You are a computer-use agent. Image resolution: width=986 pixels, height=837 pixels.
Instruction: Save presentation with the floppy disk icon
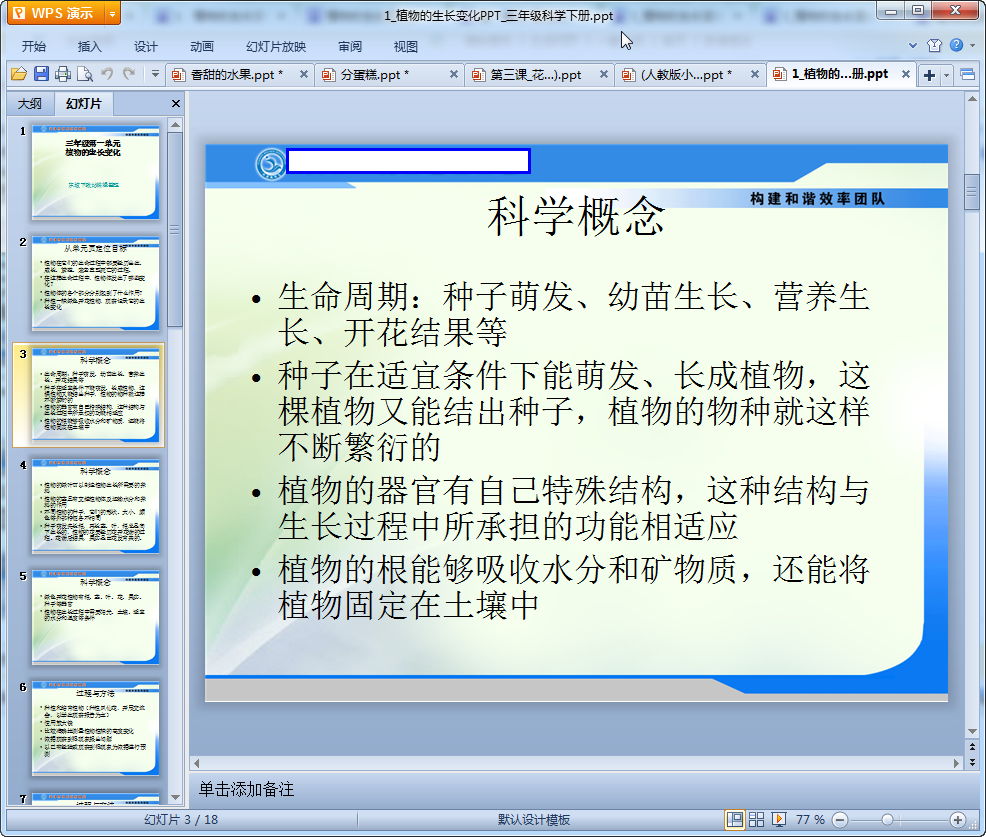pos(42,74)
